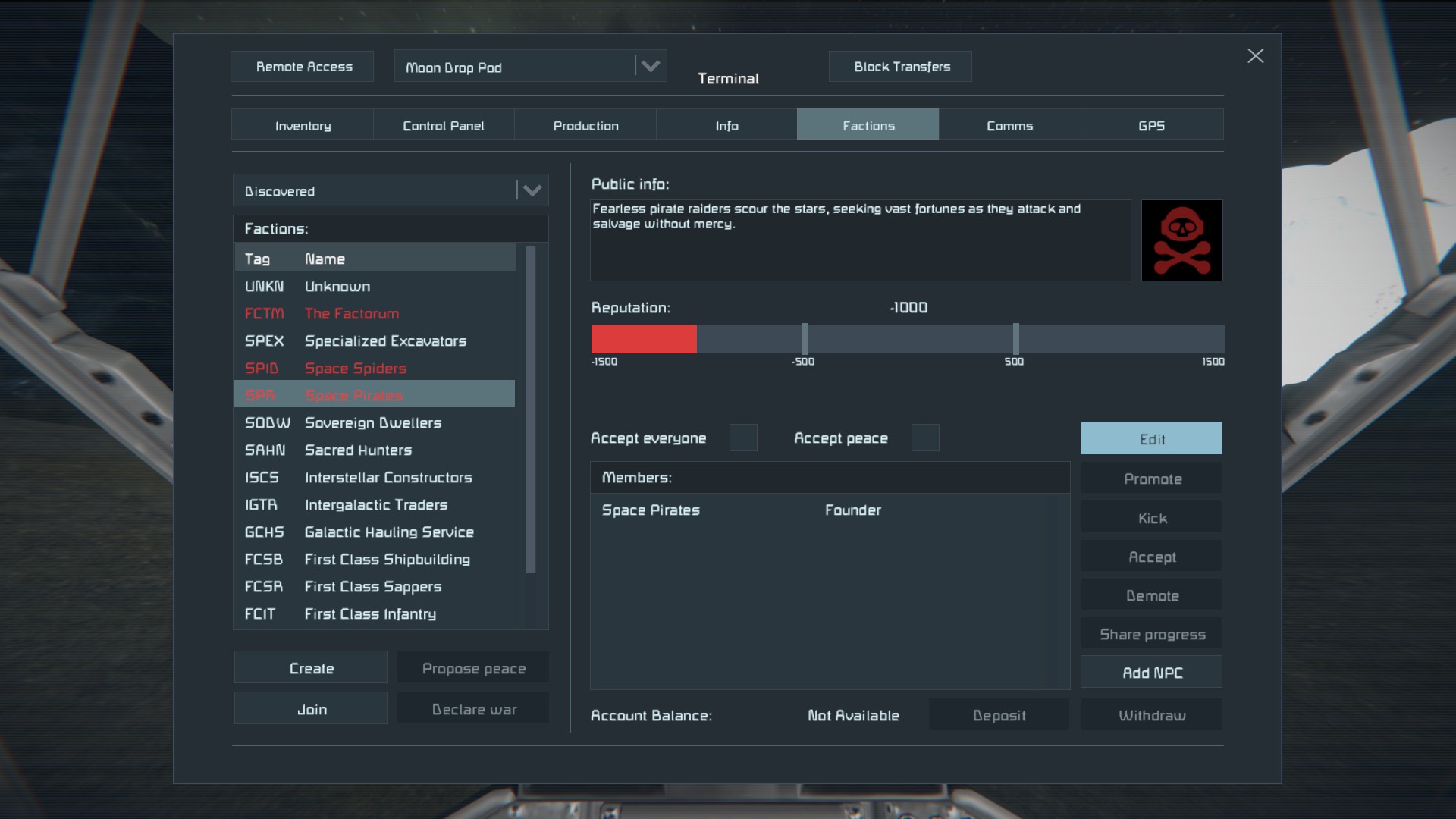Click the Declare war button
Screen dimensions: 1456x819
click(x=473, y=708)
